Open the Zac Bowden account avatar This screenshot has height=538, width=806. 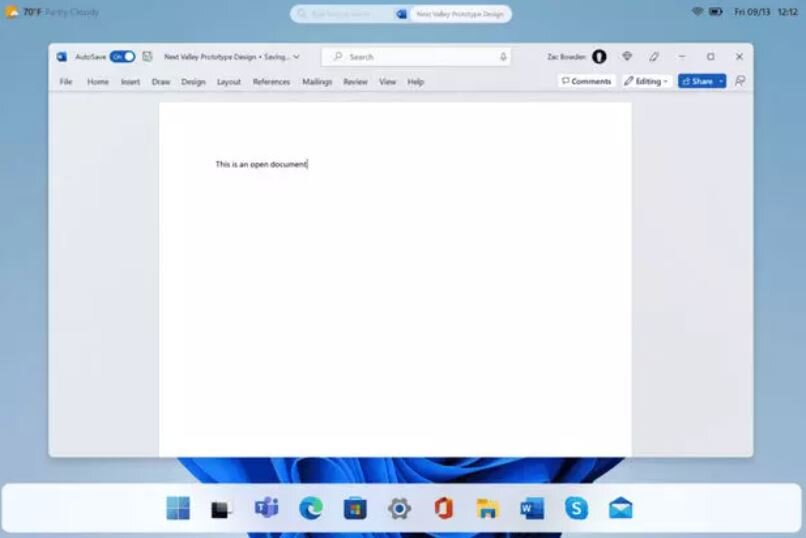tap(599, 57)
